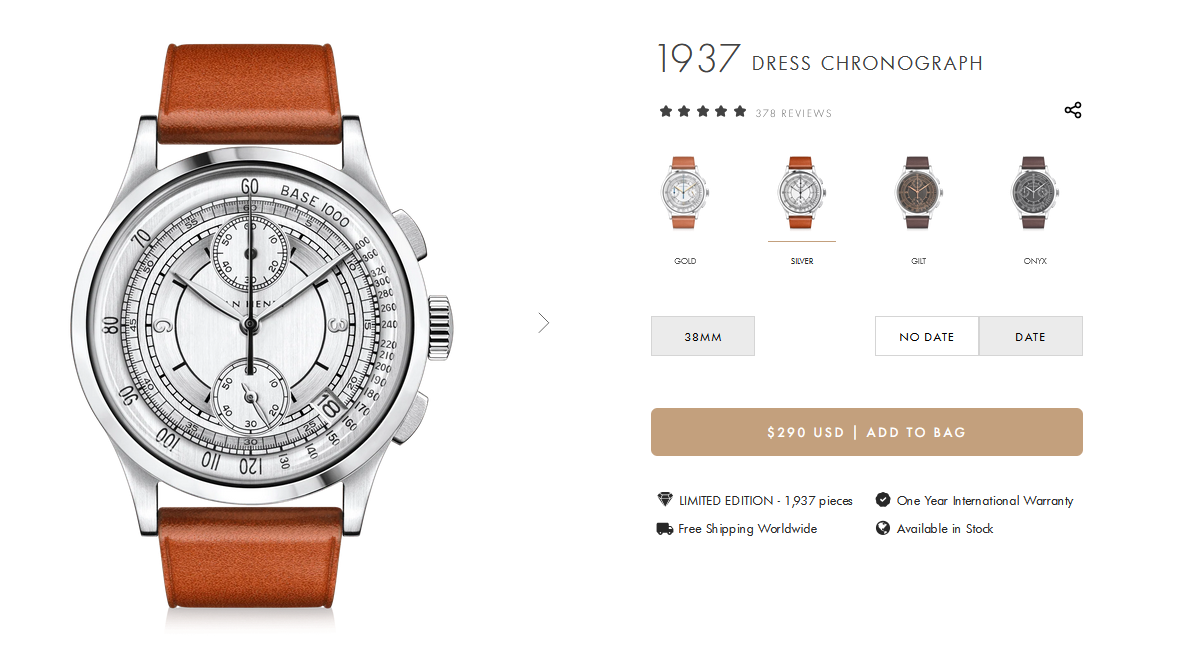Show next product image with arrow

coord(544,323)
